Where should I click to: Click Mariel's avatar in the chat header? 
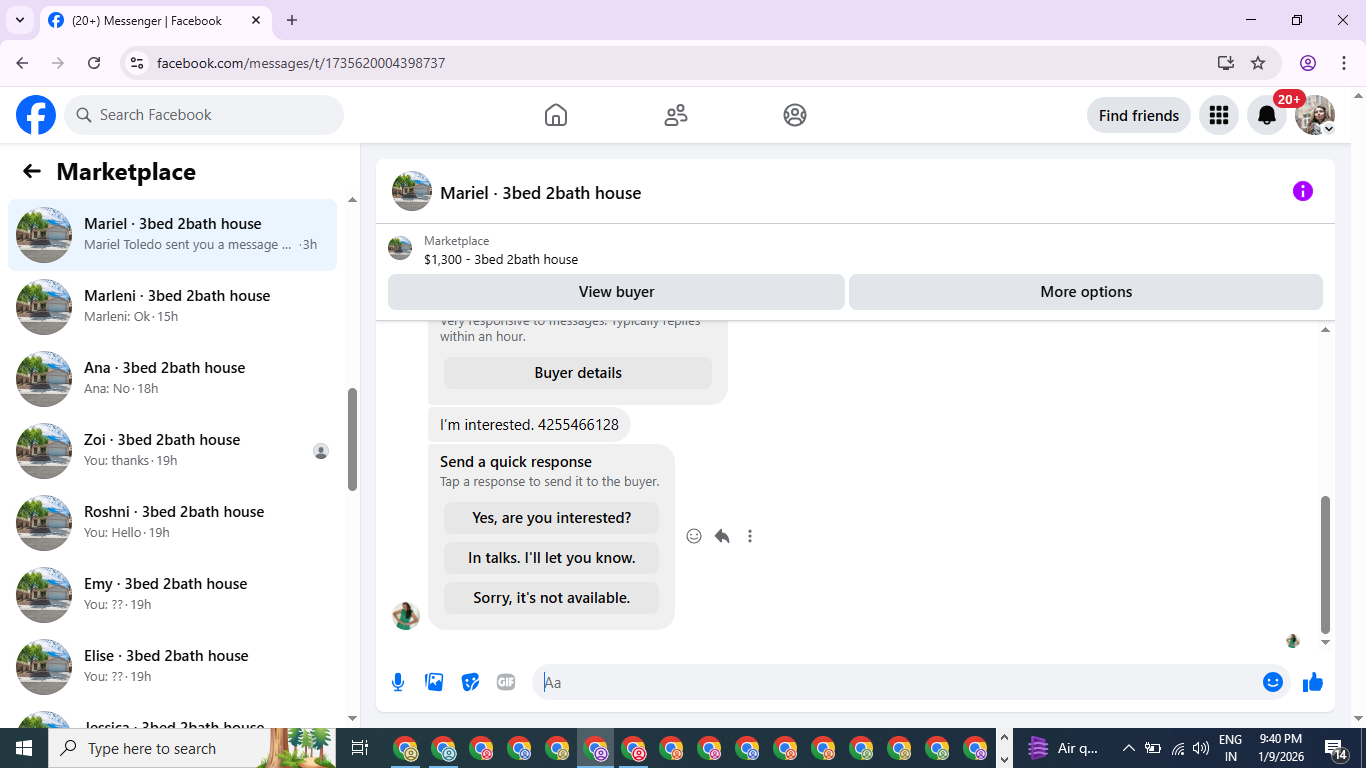(412, 191)
